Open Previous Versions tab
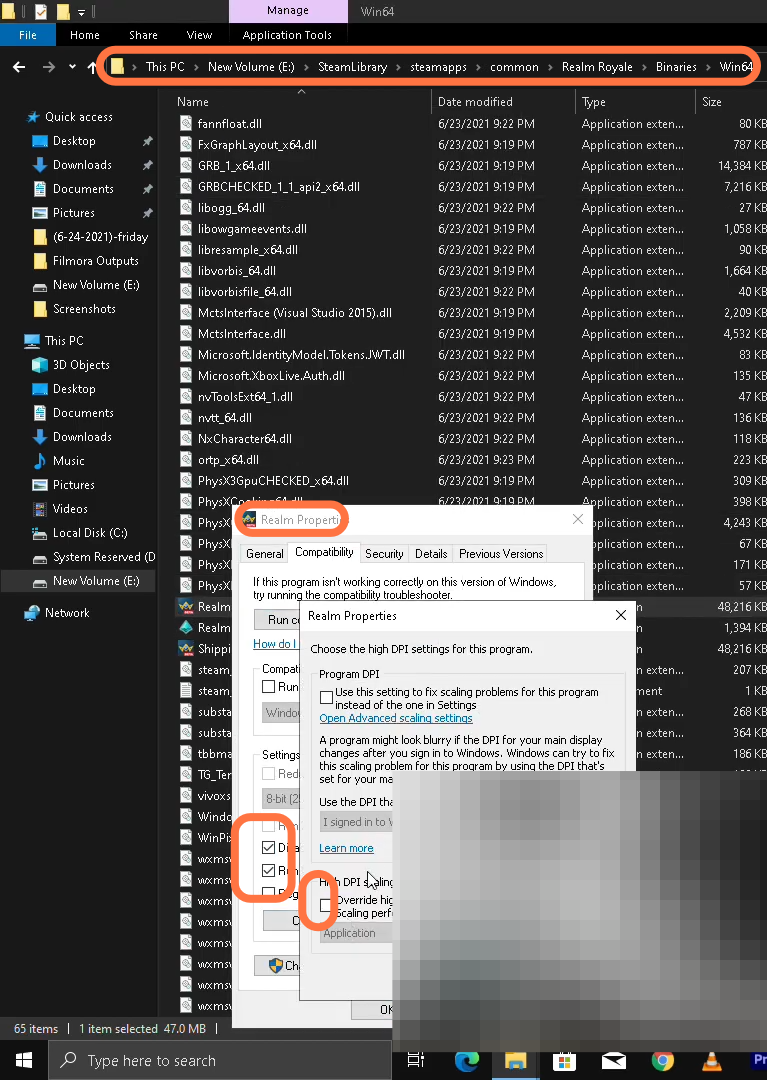The image size is (767, 1080). point(501,554)
